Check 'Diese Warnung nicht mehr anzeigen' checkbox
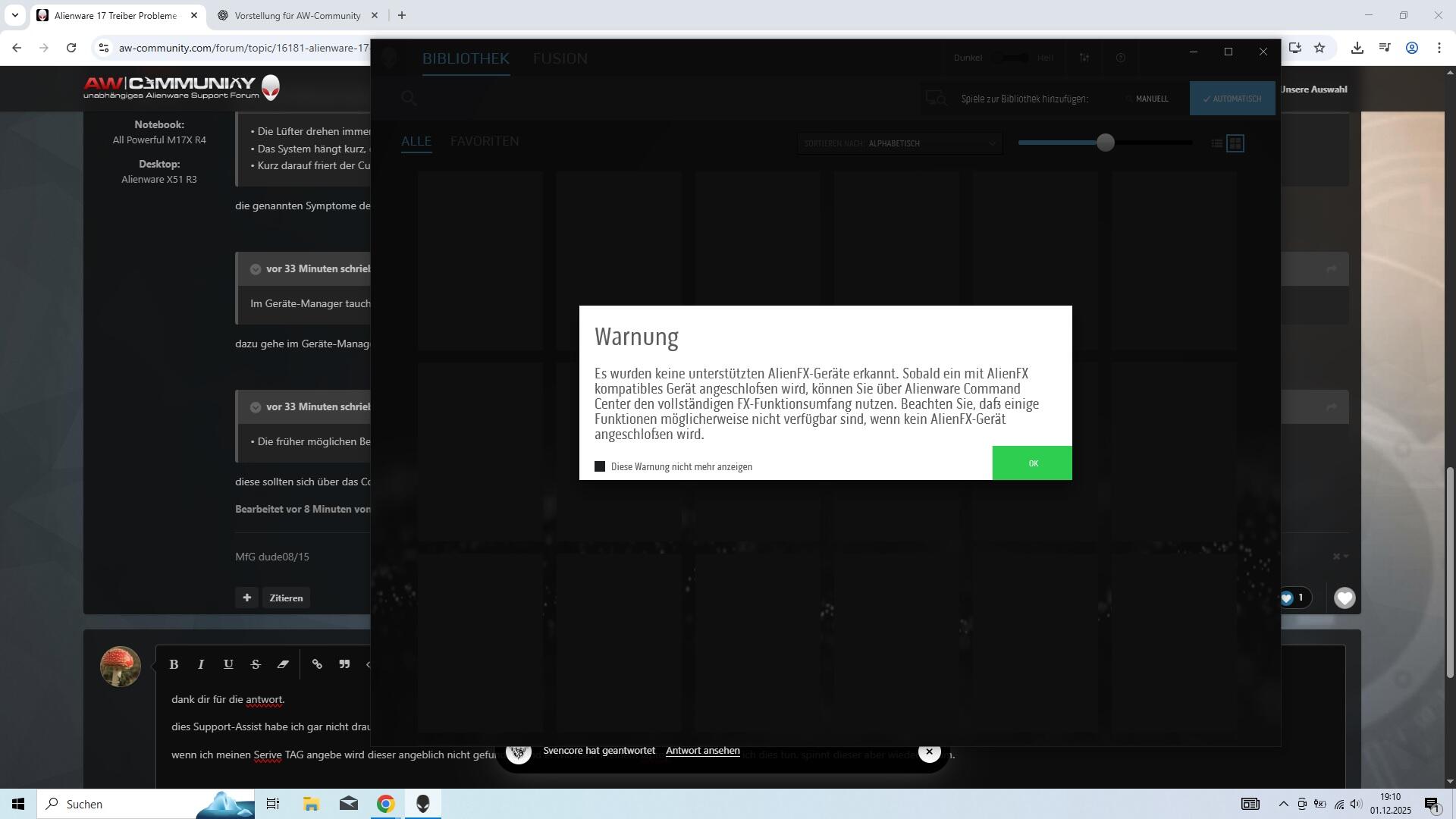Image resolution: width=1456 pixels, height=819 pixels. [600, 466]
